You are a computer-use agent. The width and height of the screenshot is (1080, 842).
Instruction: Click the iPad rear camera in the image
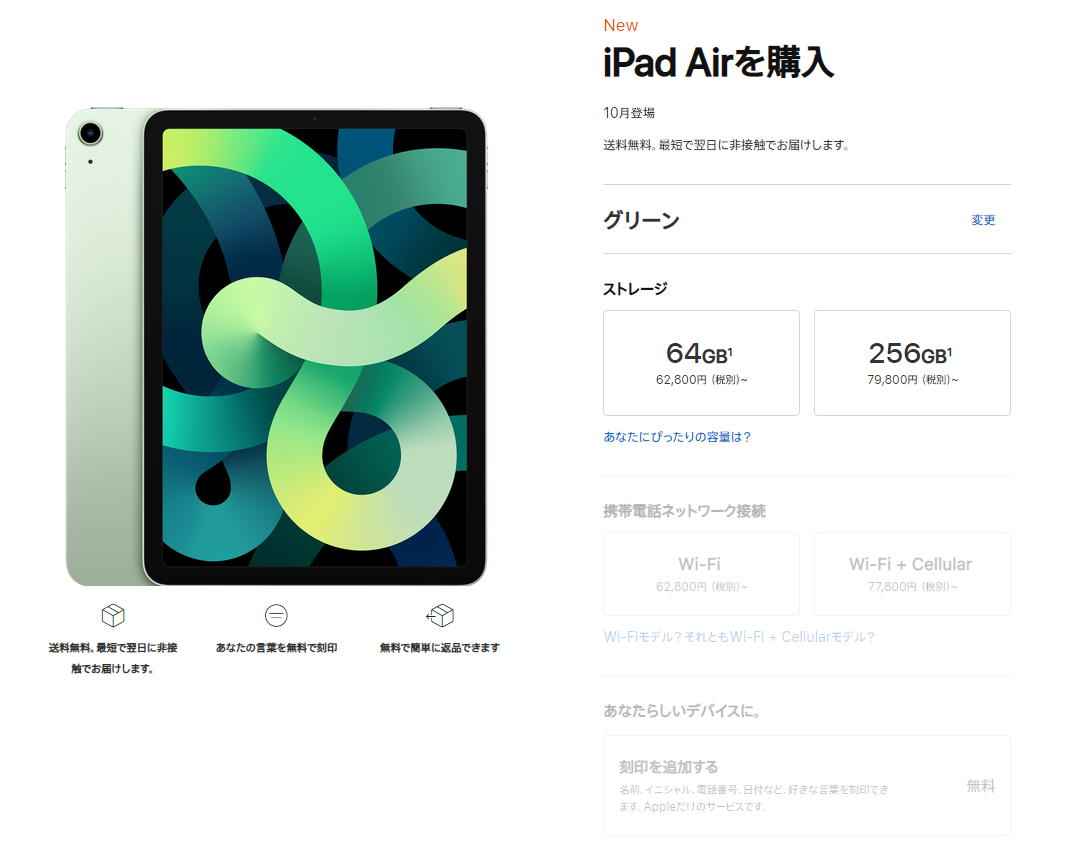pos(90,133)
